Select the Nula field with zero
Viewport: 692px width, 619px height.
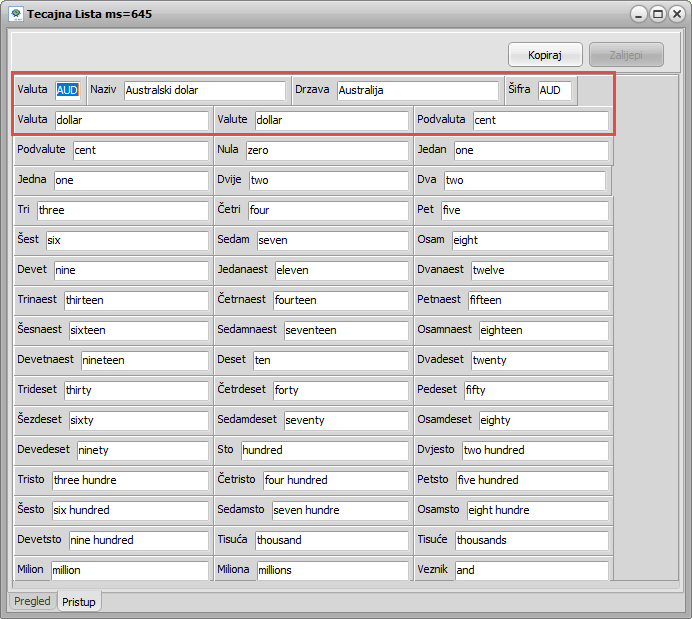tap(326, 150)
